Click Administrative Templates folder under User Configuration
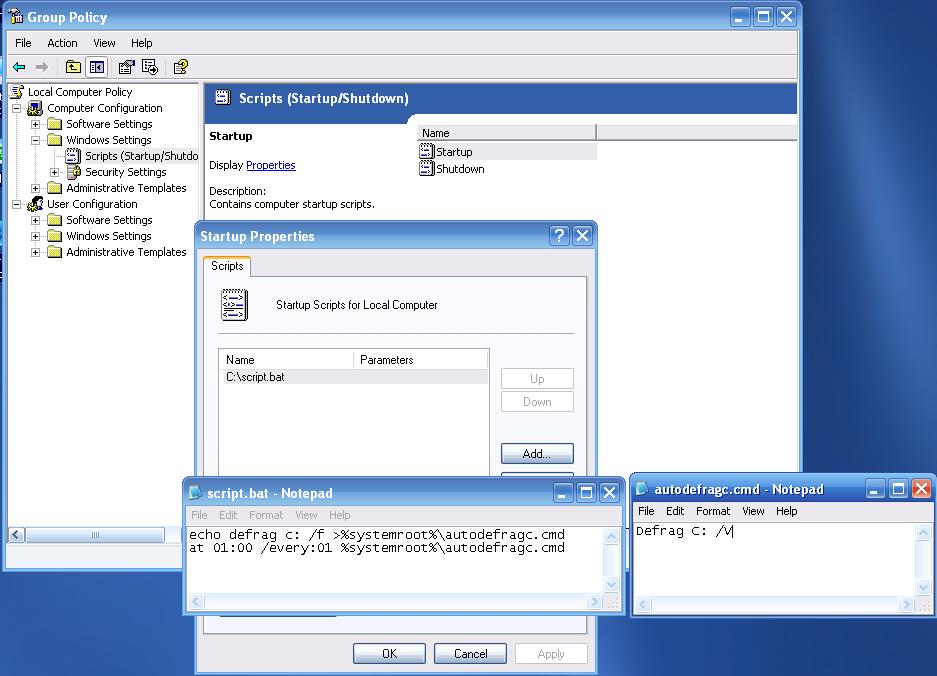The image size is (937, 676). click(54, 252)
